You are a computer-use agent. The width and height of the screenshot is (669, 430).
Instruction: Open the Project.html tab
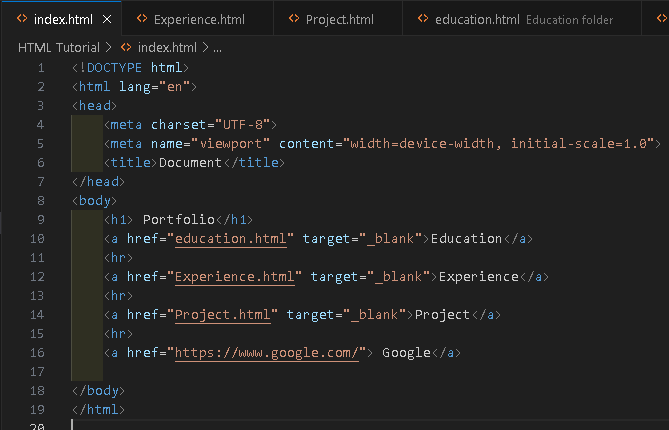(338, 20)
